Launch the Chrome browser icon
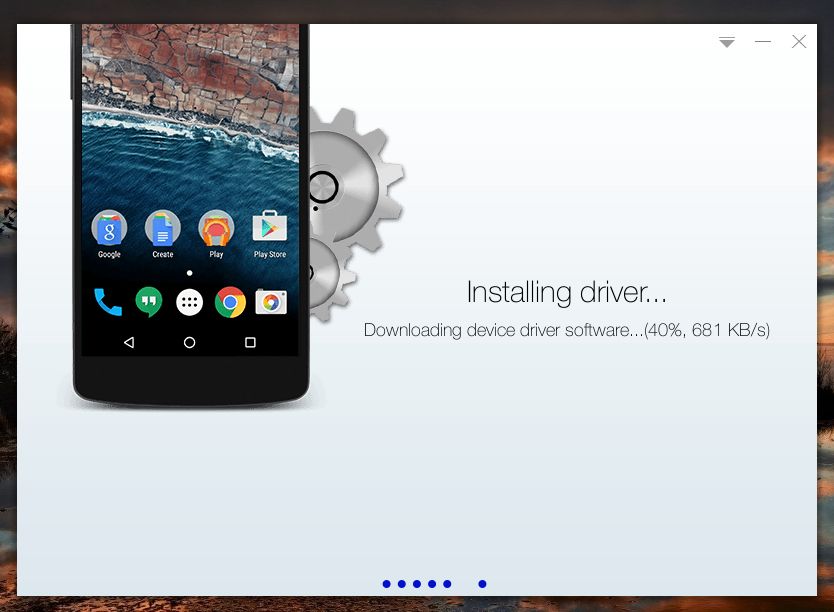This screenshot has width=834, height=612. [230, 302]
